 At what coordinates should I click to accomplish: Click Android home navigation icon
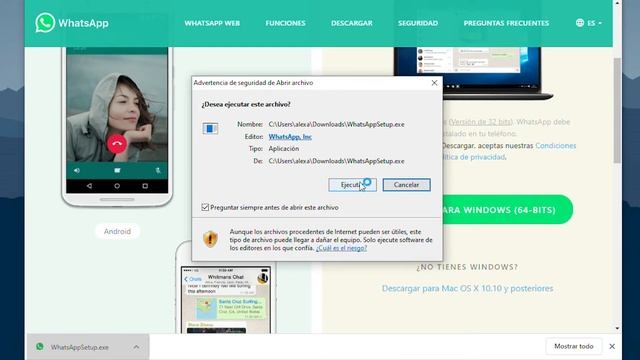(117, 186)
